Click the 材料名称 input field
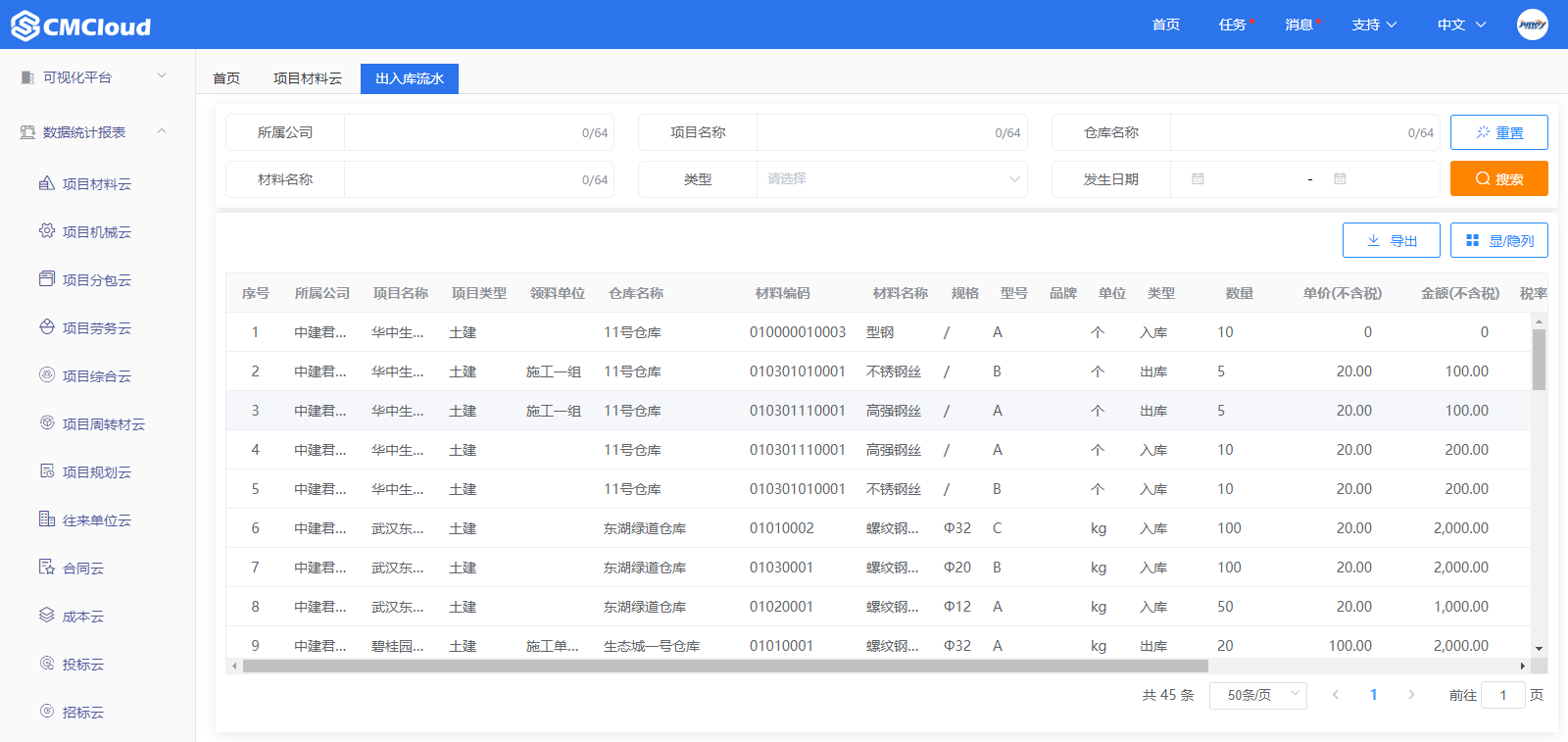Screen dimensions: 1568x742 coord(479,179)
